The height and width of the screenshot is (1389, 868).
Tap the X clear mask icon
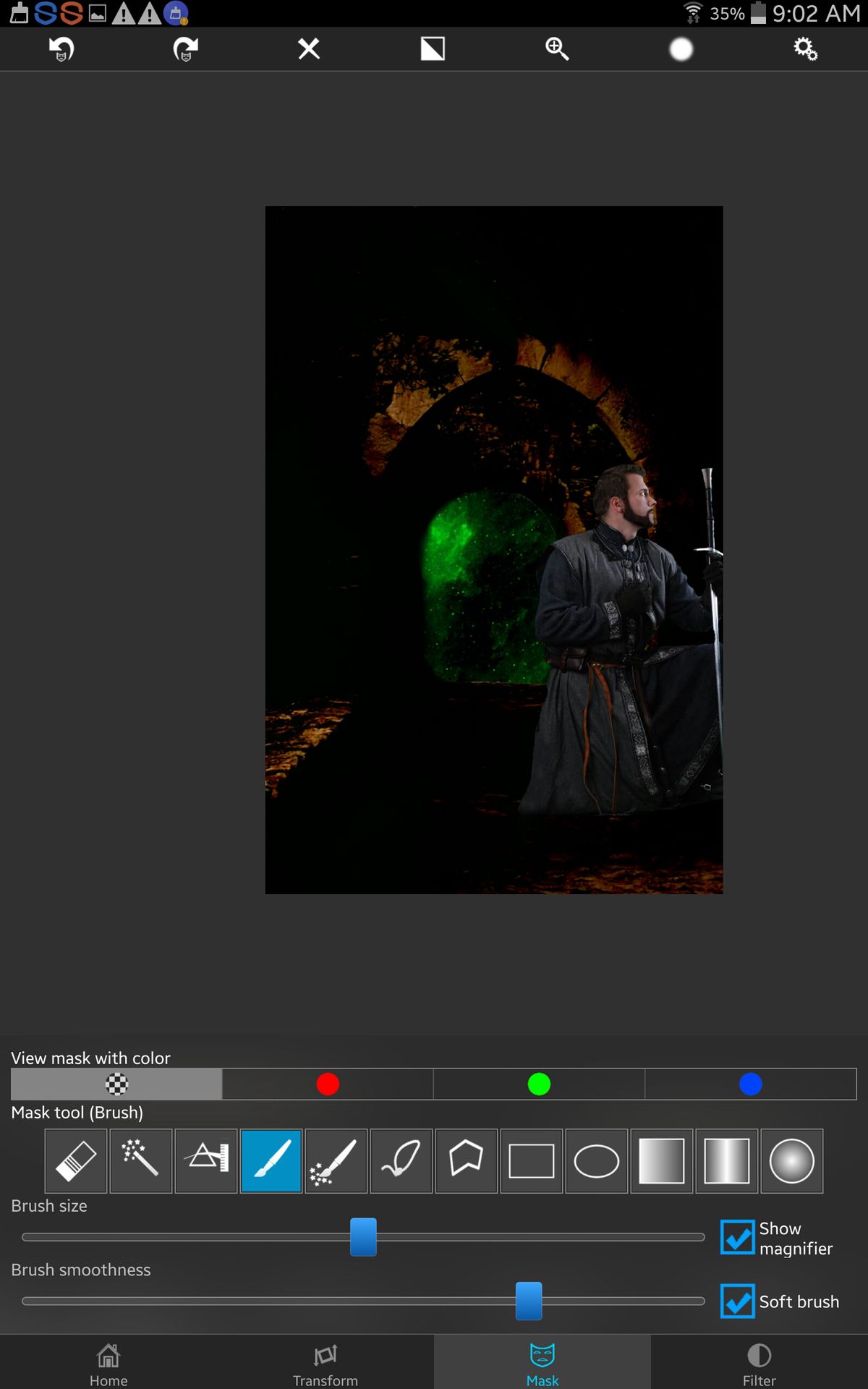click(309, 48)
